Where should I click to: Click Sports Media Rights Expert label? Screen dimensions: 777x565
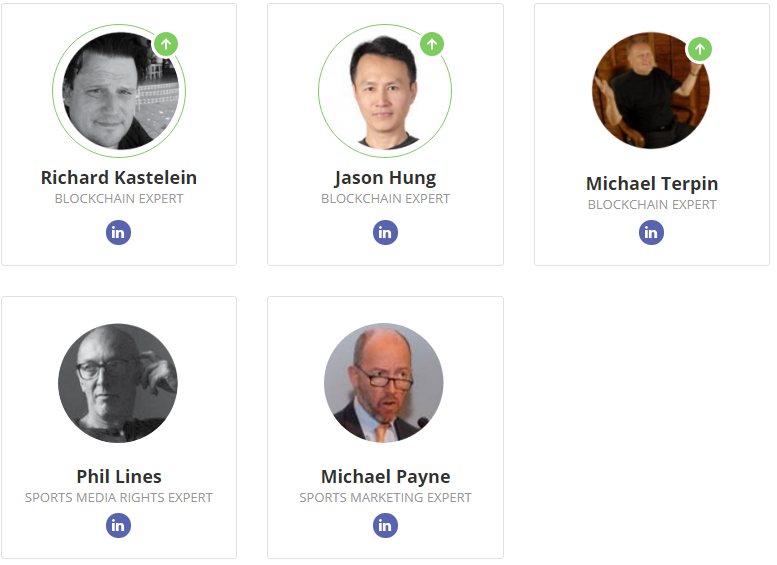[119, 498]
